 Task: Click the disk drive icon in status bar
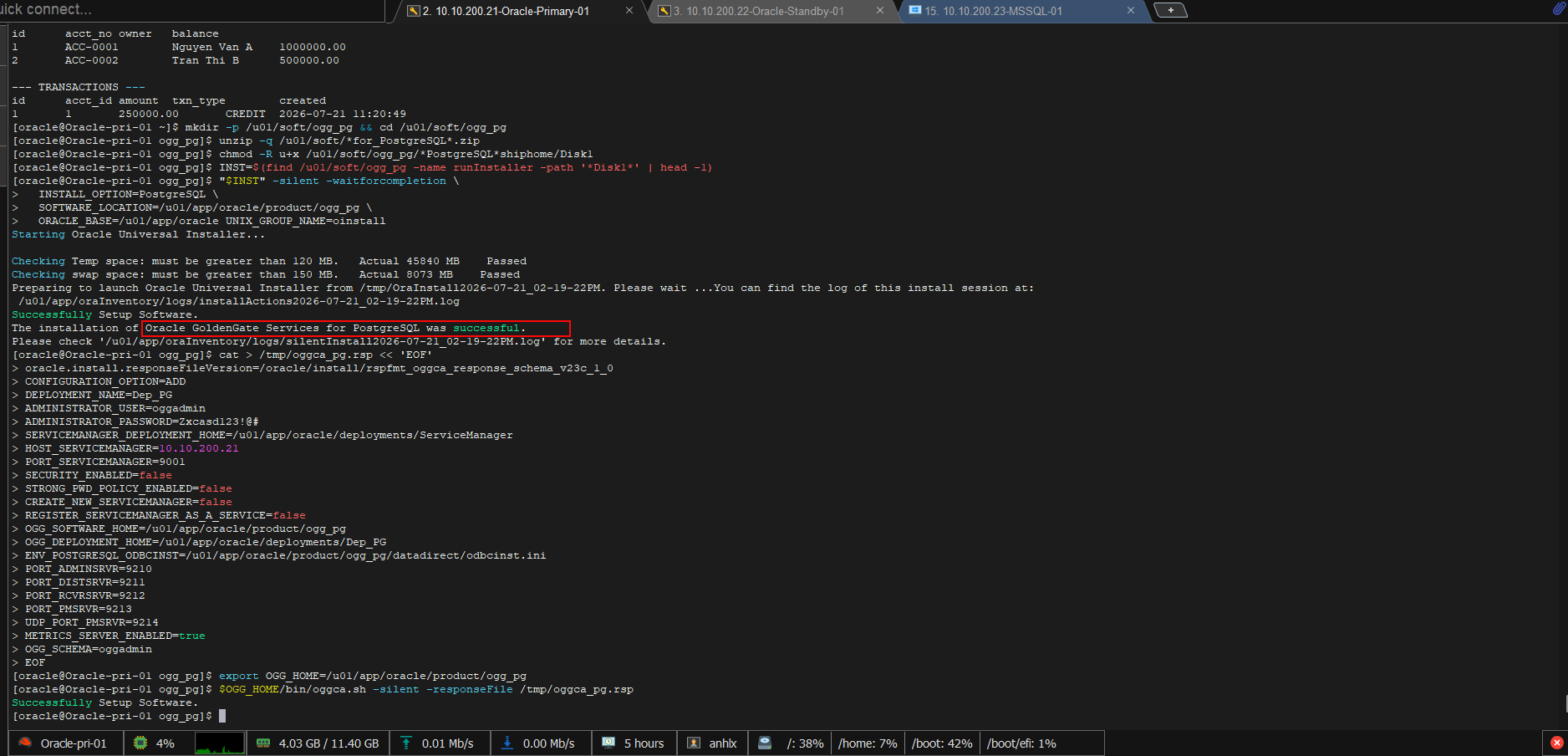765,743
